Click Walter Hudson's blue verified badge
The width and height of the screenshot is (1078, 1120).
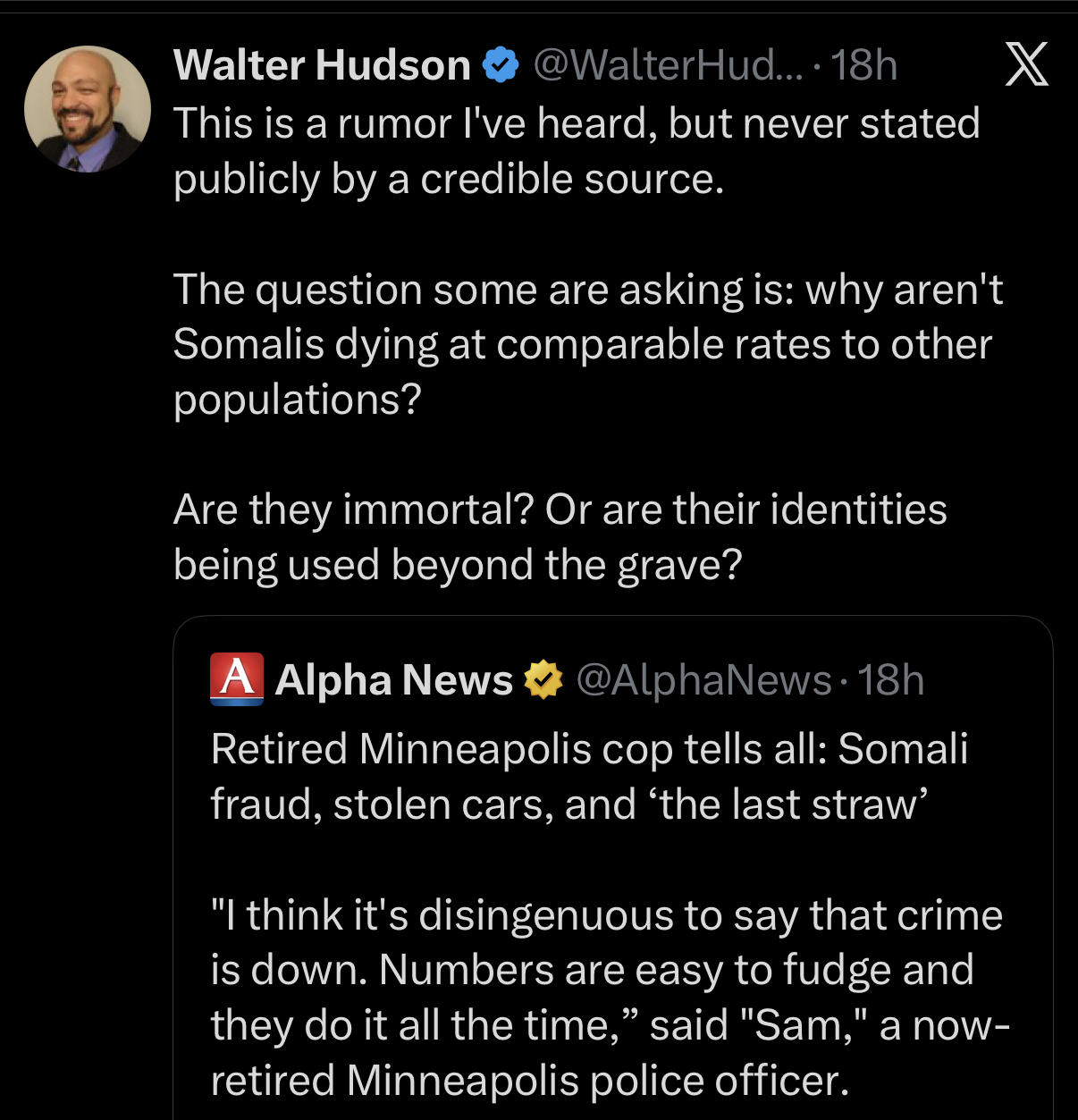point(501,65)
